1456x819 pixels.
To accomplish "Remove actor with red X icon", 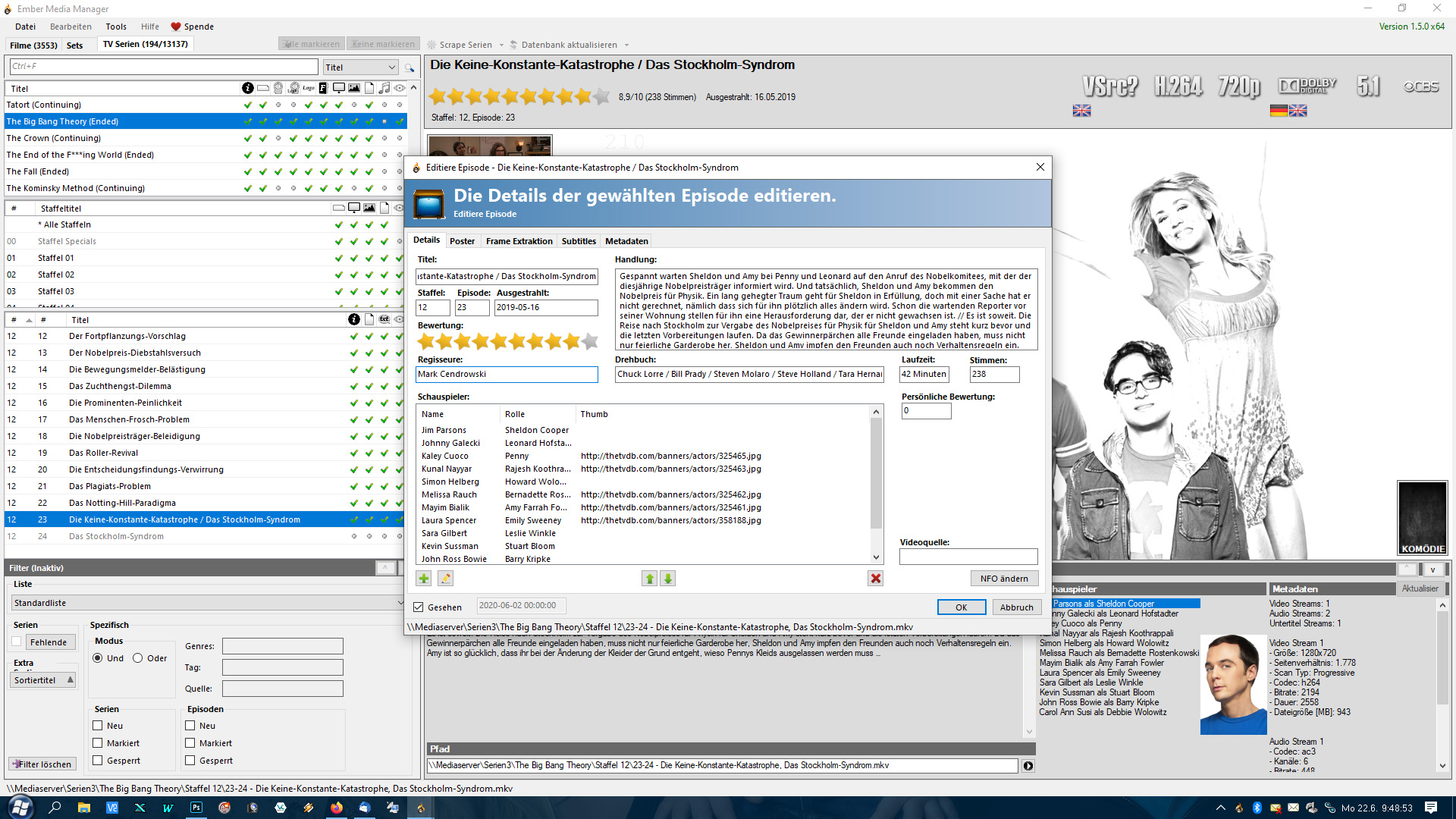I will click(876, 579).
